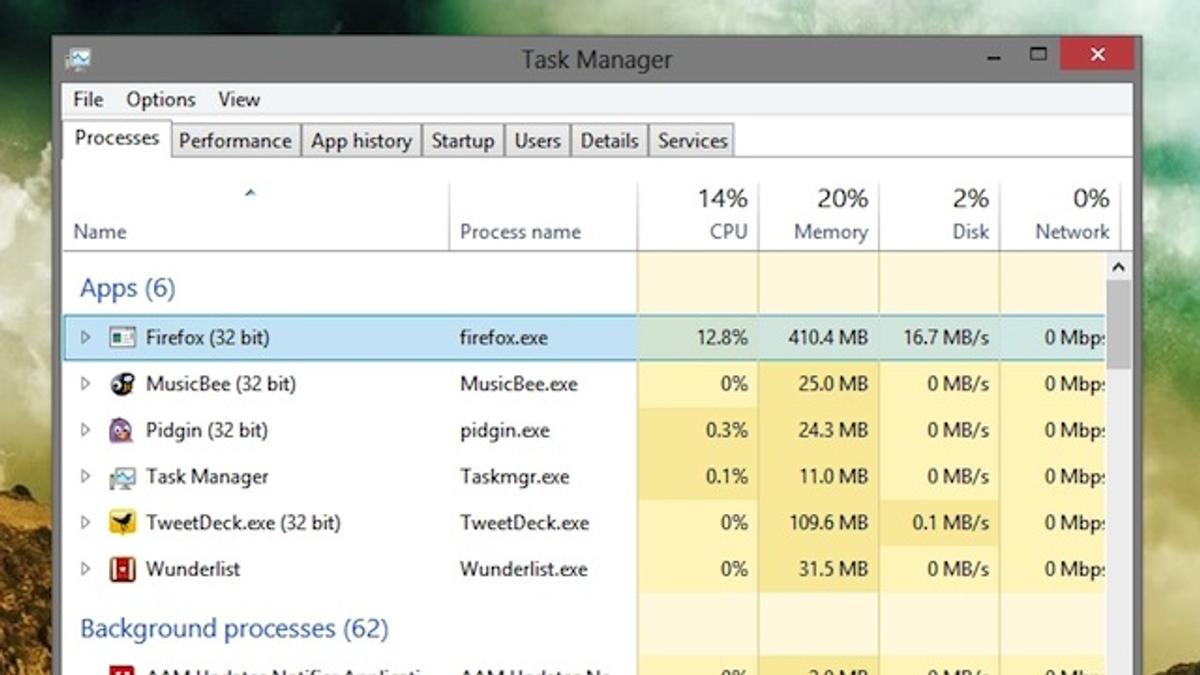Expand the Firefox process group

(x=85, y=338)
